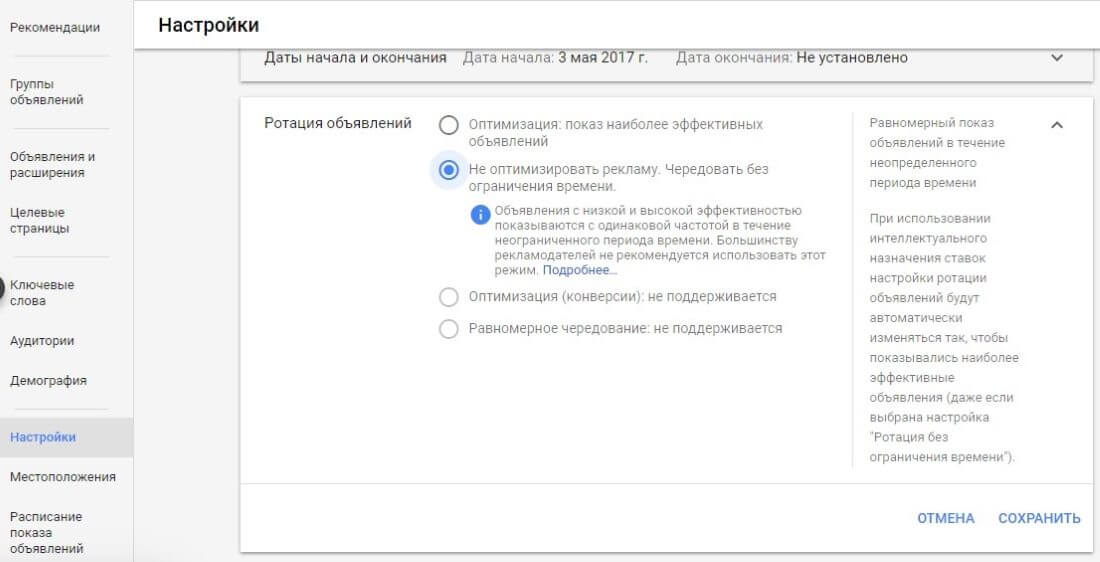The width and height of the screenshot is (1100, 562).
Task: Click the dark circle left of Ключевые слова
Action: click(x=1, y=288)
